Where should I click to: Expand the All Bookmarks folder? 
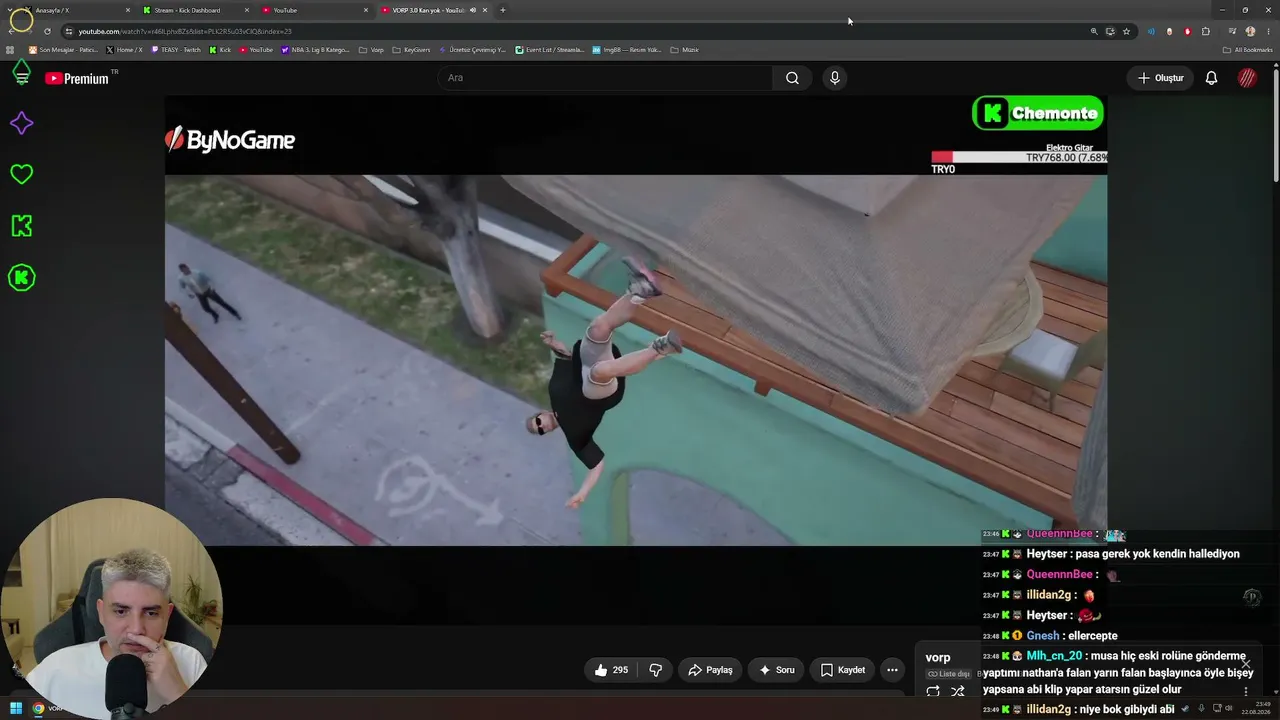[x=1247, y=50]
